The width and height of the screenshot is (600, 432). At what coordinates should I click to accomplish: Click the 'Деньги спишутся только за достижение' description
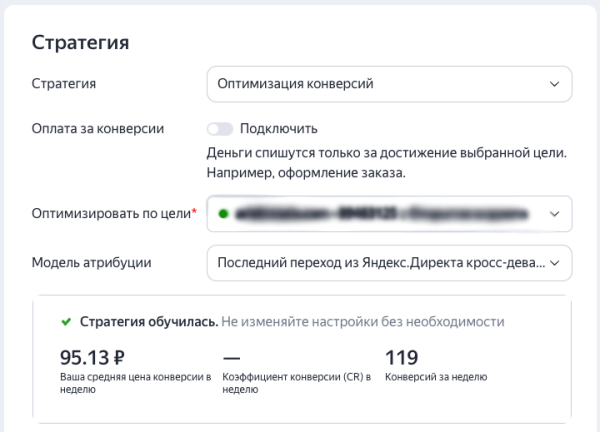[386, 163]
